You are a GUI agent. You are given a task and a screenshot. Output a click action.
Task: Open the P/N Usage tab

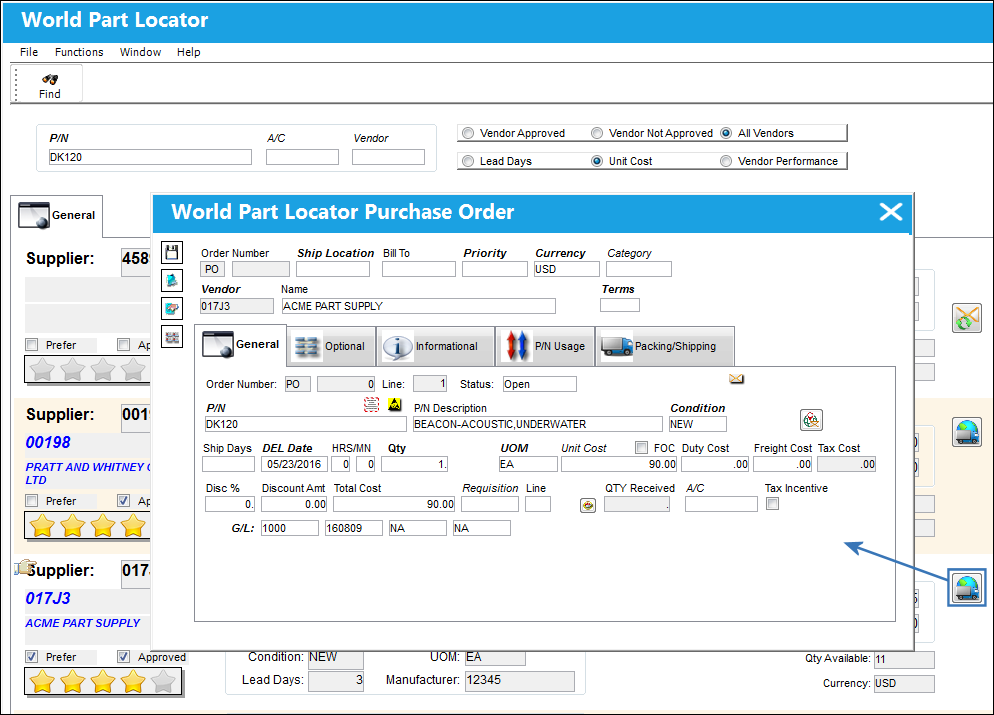pyautogui.click(x=545, y=346)
